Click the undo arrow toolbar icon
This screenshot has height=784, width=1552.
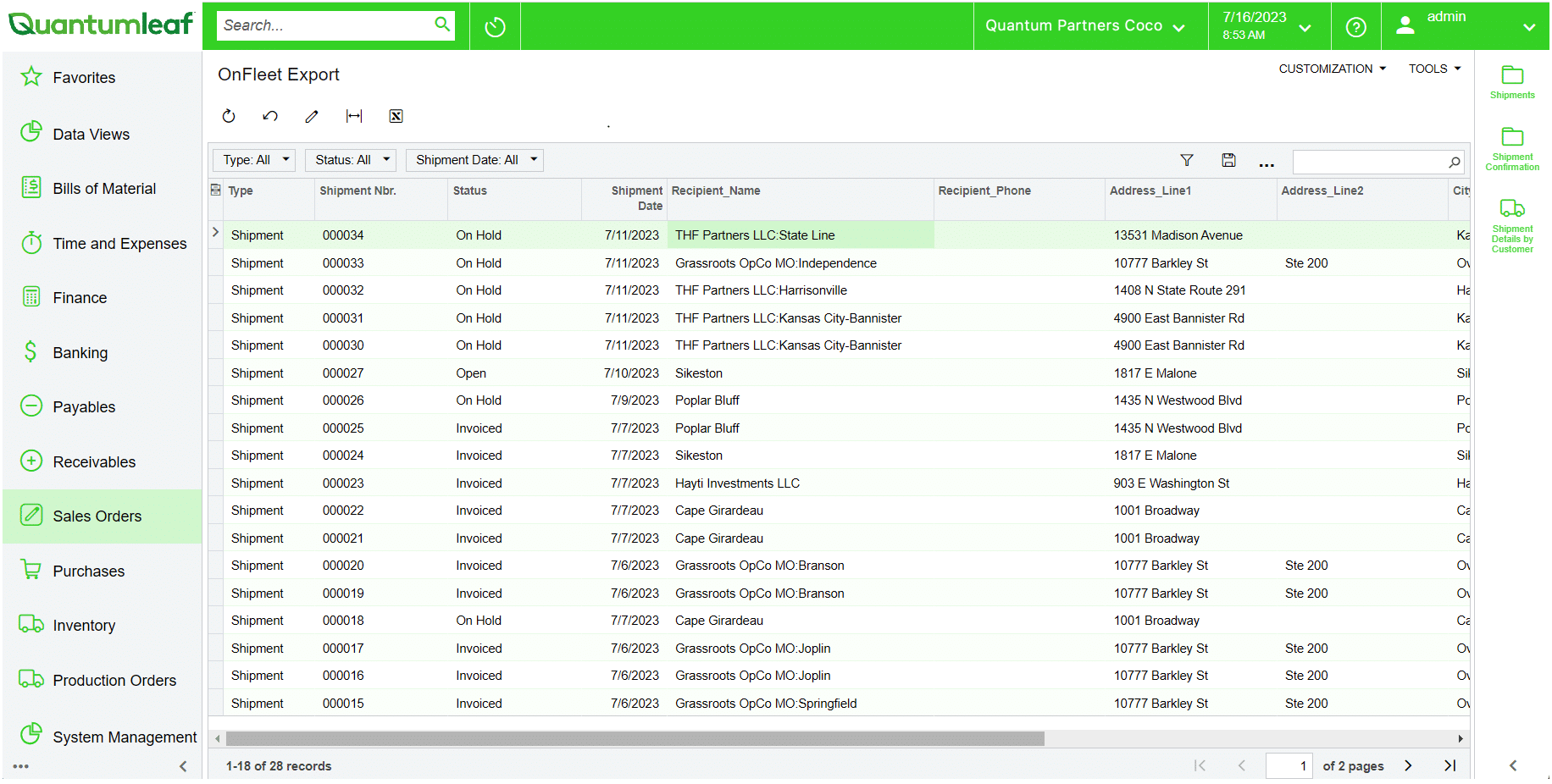(270, 116)
